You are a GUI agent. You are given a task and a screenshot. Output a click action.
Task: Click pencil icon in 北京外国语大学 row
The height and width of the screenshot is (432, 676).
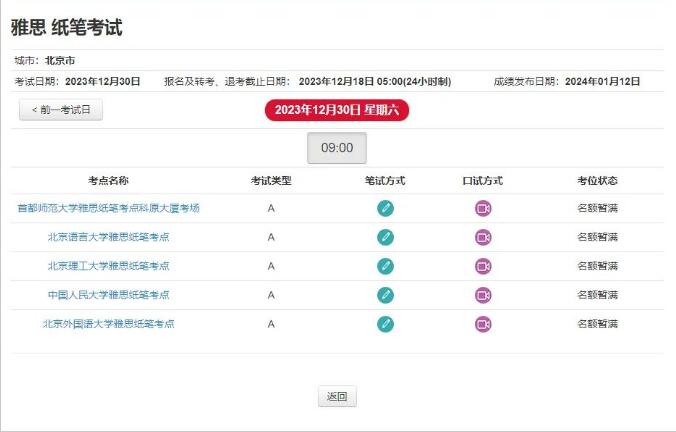385,324
